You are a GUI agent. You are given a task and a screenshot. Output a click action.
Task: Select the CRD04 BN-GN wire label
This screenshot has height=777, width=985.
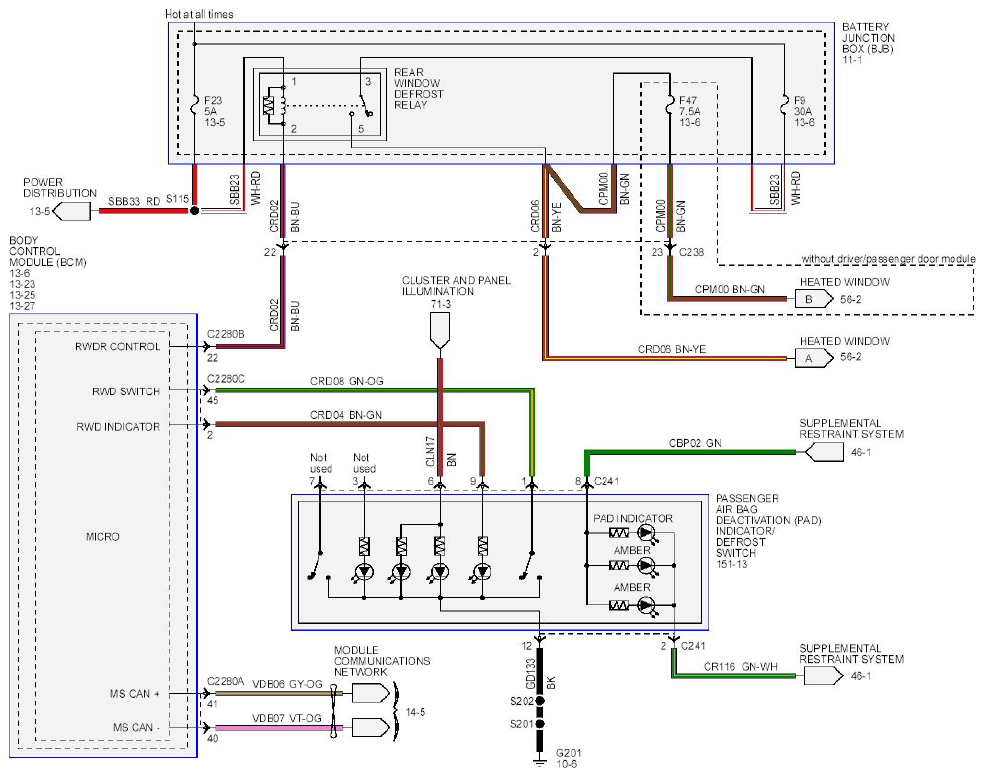tap(346, 415)
